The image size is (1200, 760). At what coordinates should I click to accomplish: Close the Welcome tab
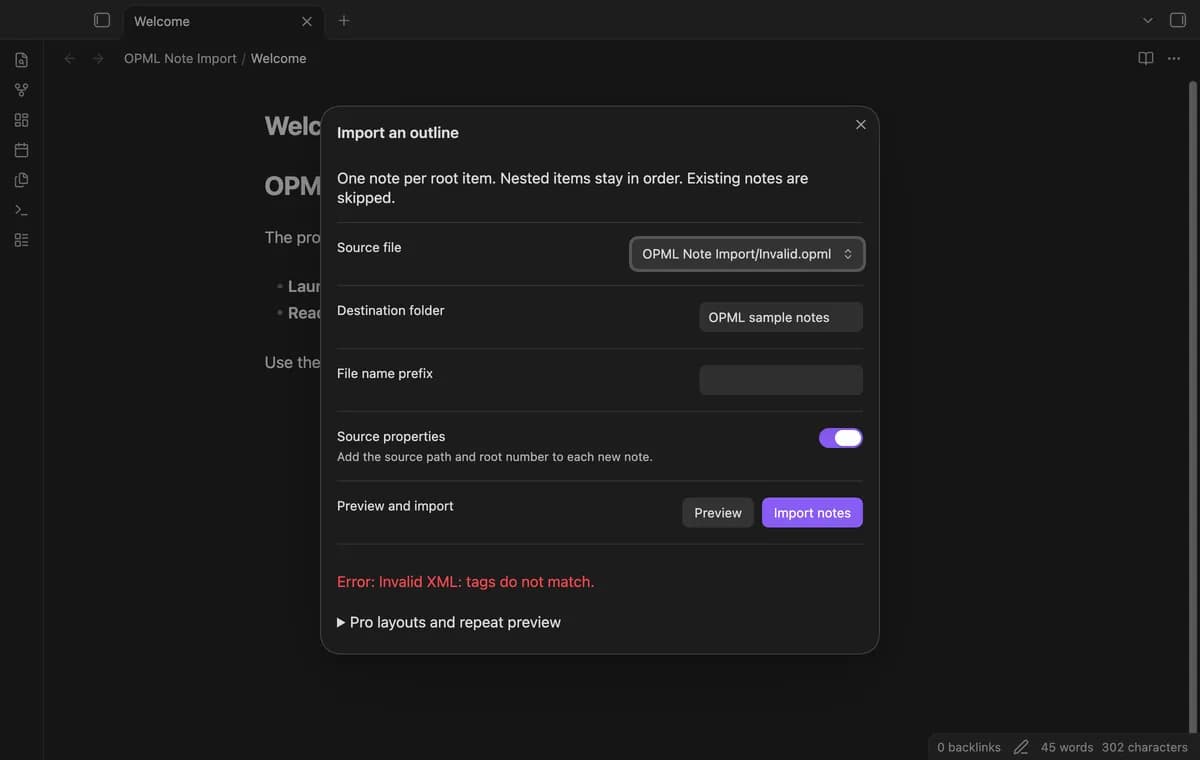(307, 21)
